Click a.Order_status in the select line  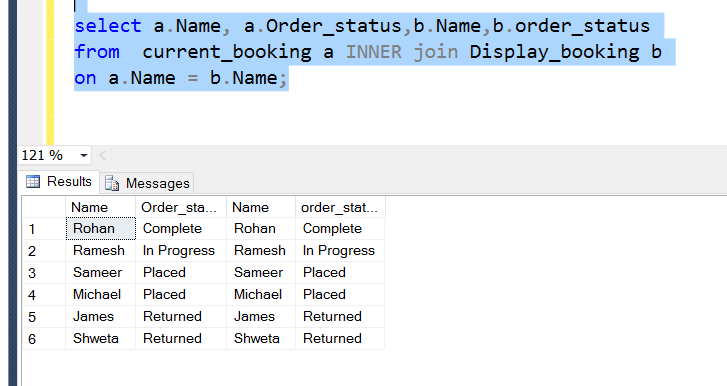(323, 26)
